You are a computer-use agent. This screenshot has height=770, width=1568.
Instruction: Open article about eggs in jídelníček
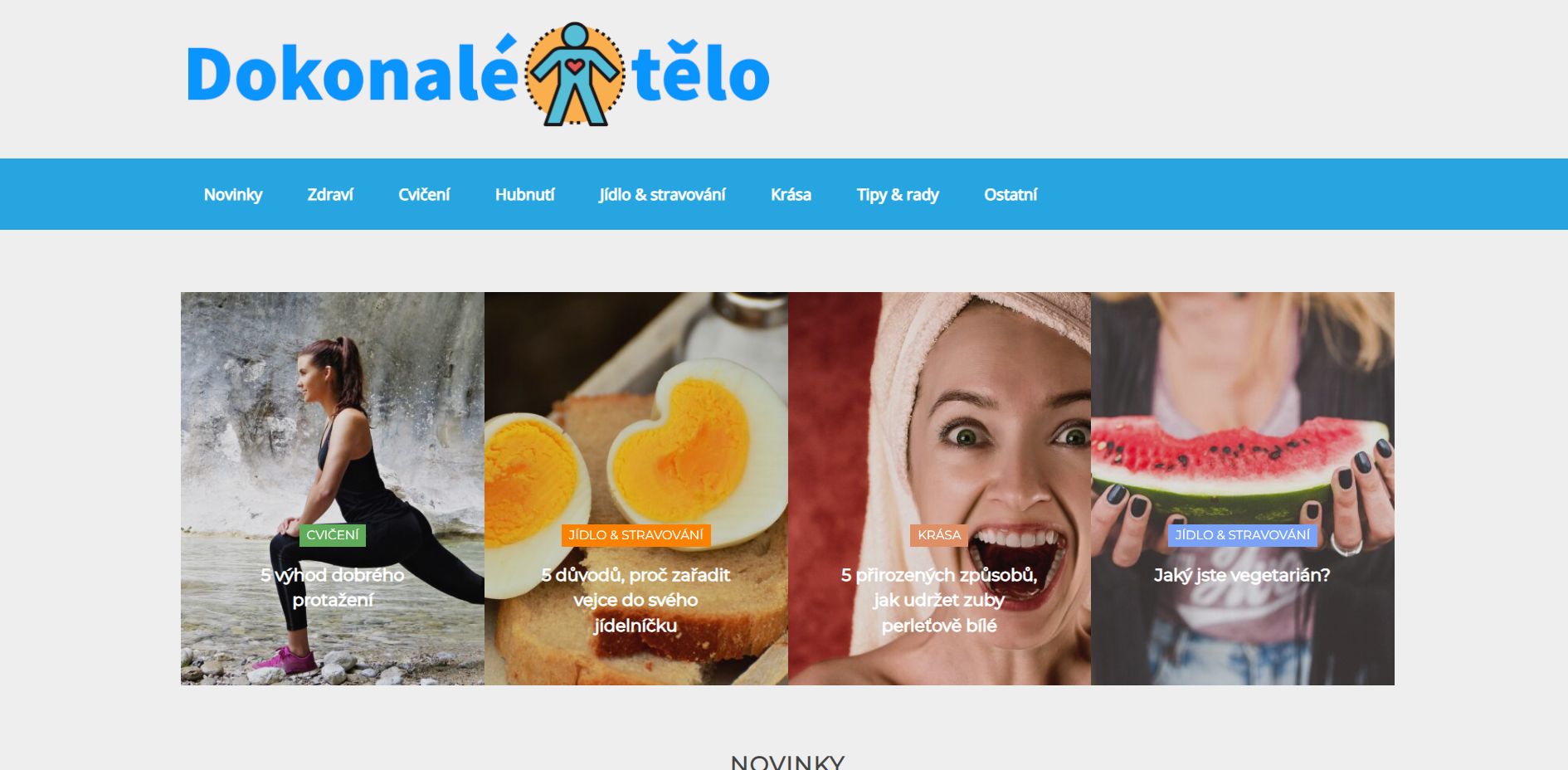635,600
